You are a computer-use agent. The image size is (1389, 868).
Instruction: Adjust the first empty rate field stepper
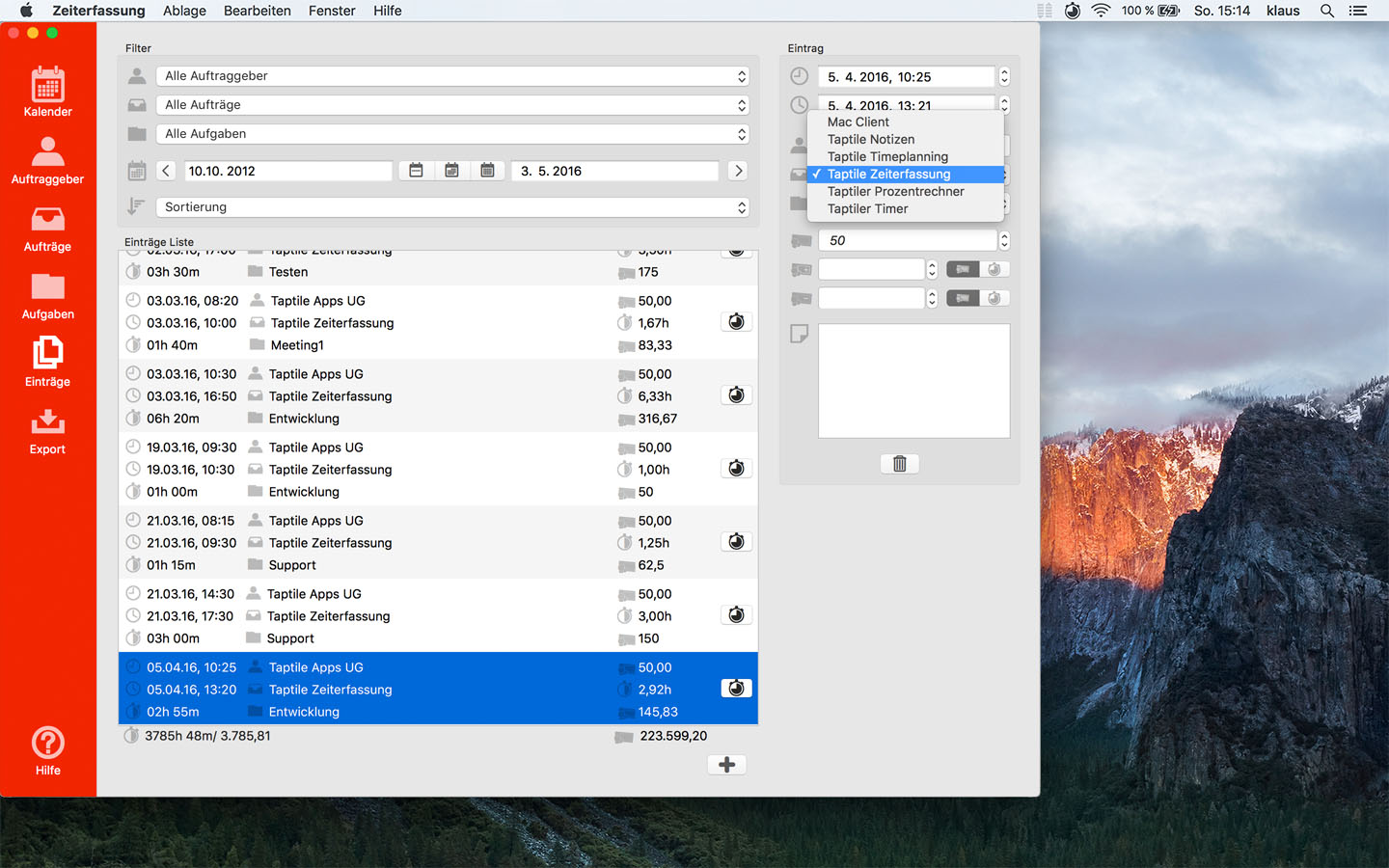click(932, 269)
